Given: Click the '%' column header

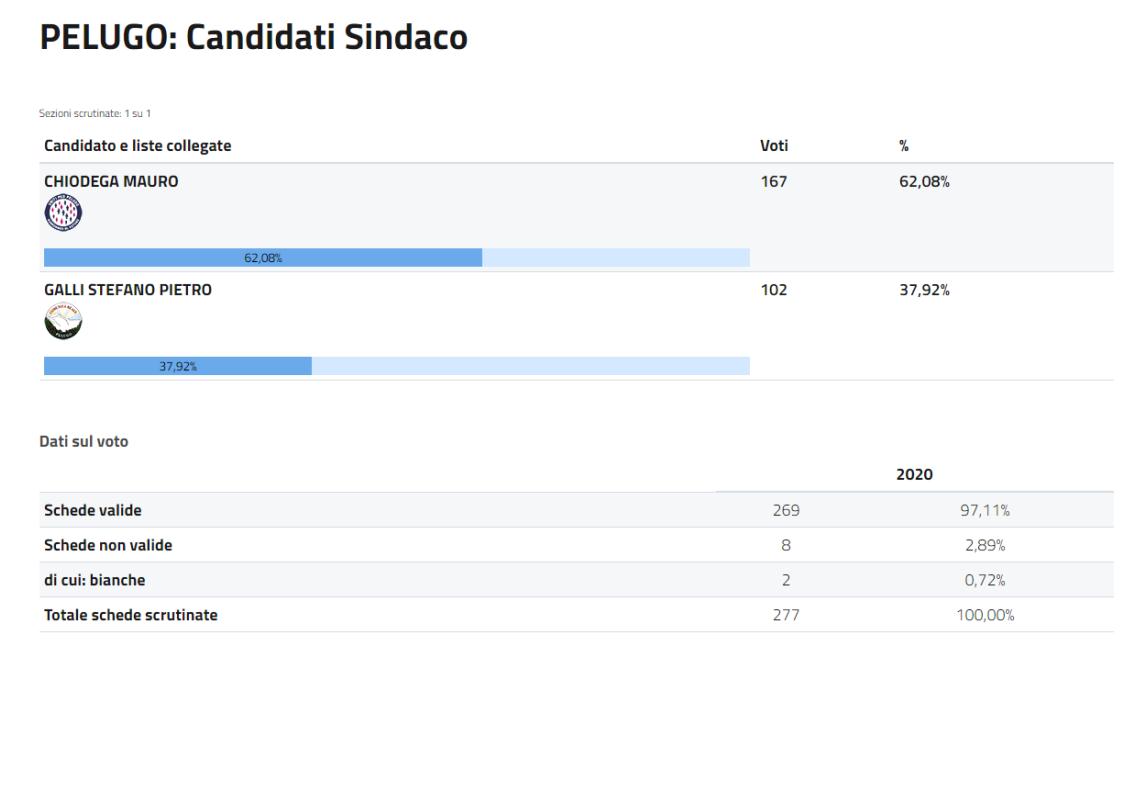Looking at the screenshot, I should (x=904, y=146).
